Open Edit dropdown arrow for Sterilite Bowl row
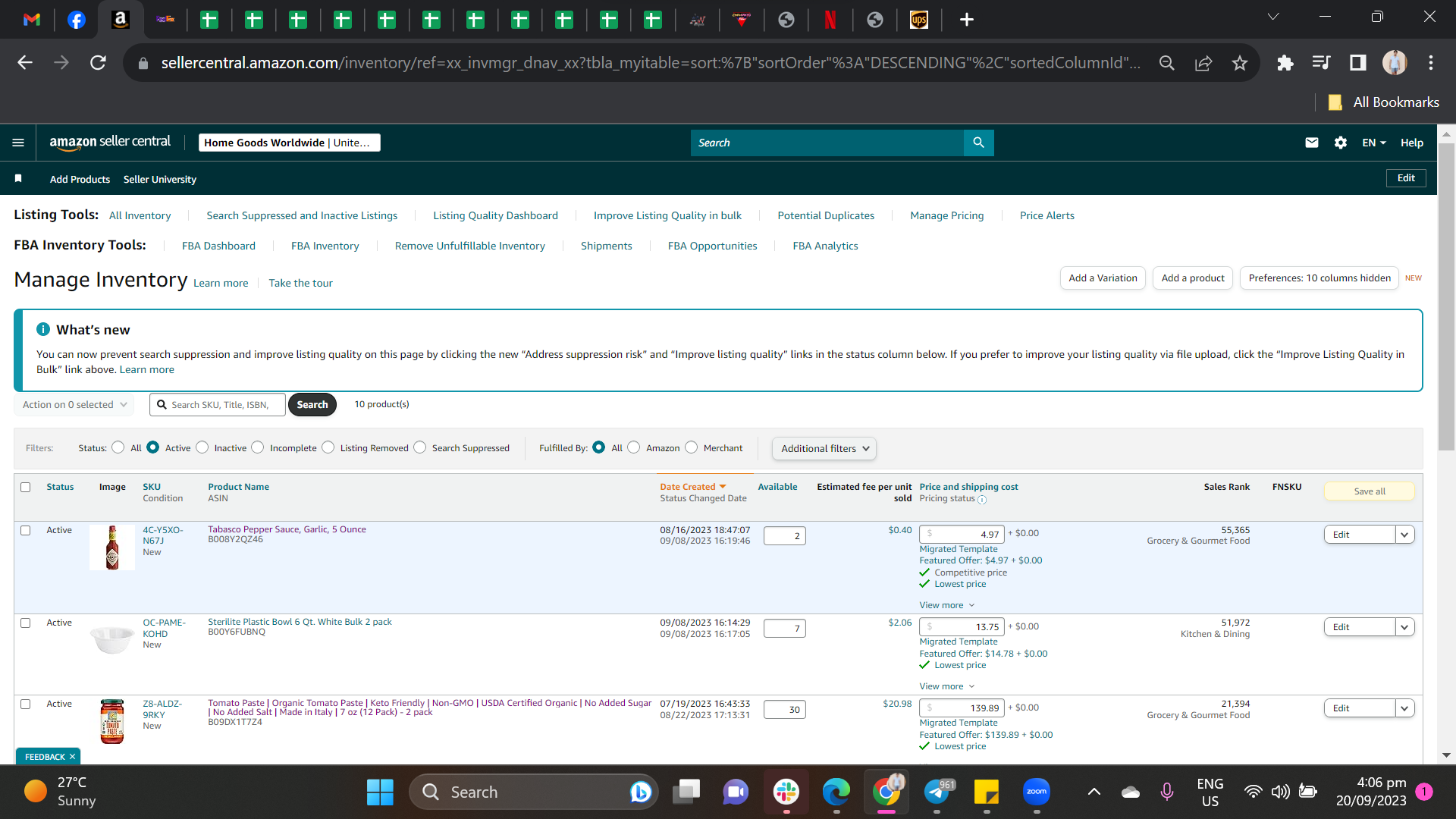Screen dimensions: 1456x819 [1404, 627]
